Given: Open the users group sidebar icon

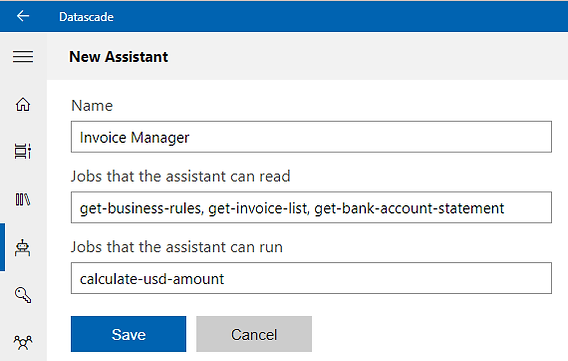Looking at the screenshot, I should [23, 342].
